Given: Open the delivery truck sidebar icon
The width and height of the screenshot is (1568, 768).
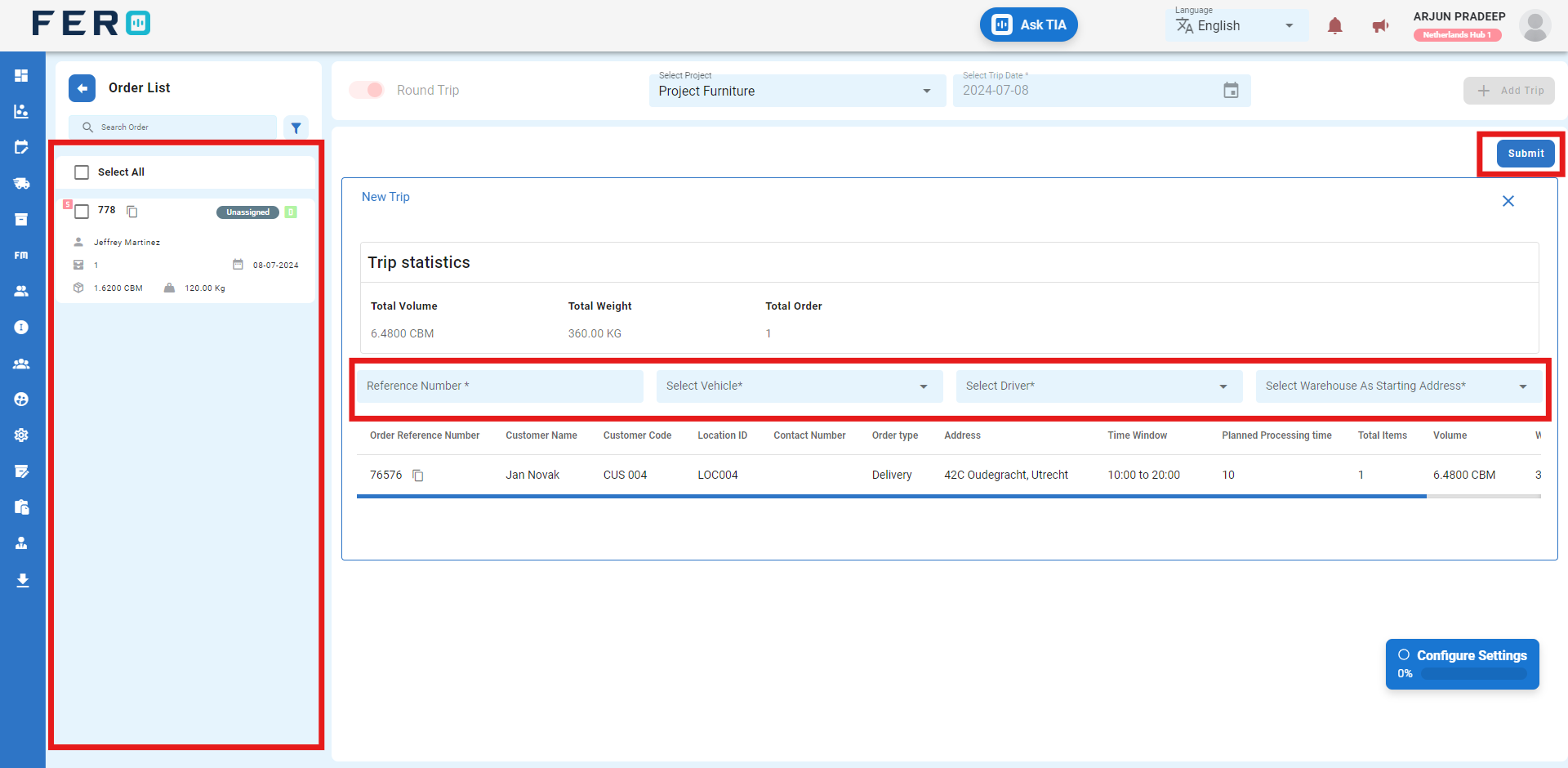Looking at the screenshot, I should (21, 183).
